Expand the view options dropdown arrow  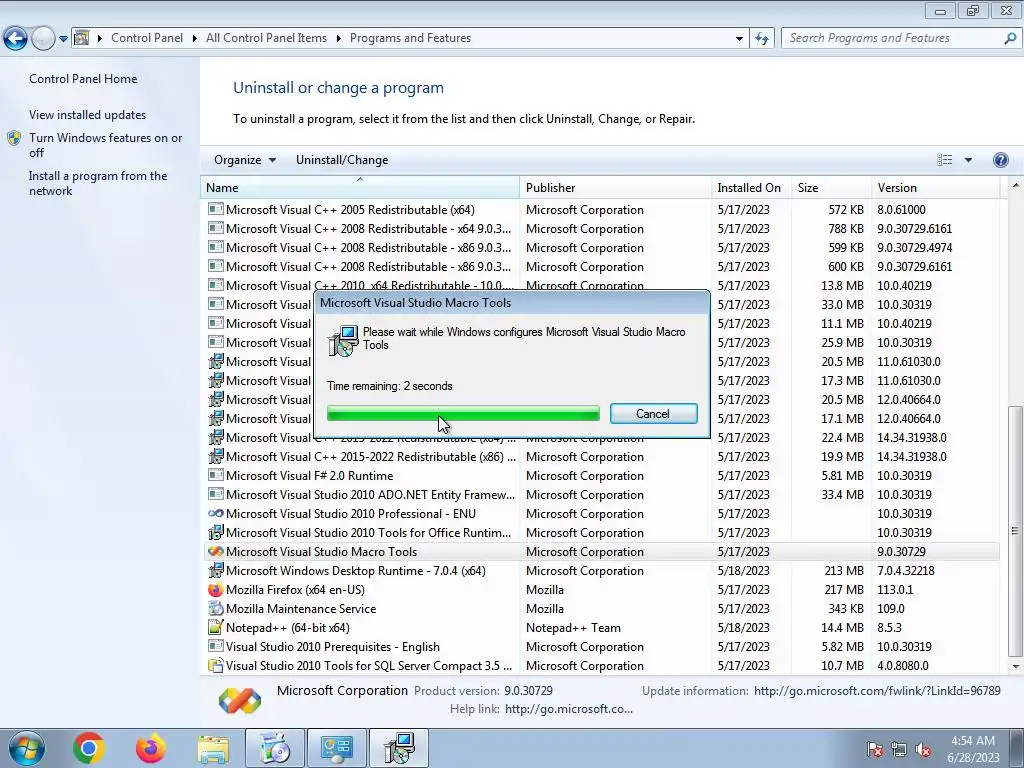[x=968, y=160]
